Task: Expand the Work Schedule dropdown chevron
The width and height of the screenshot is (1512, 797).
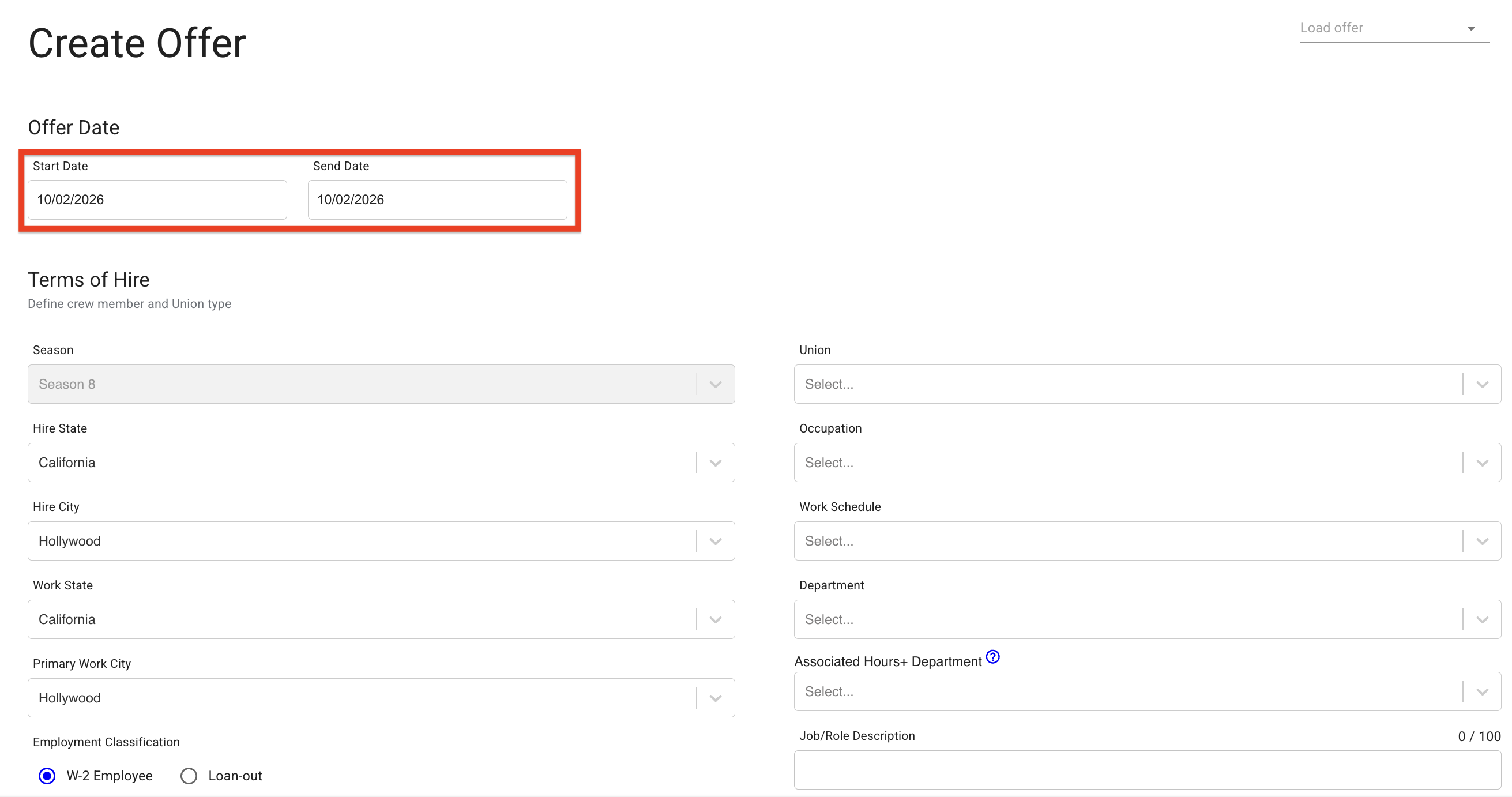Action: [1482, 541]
